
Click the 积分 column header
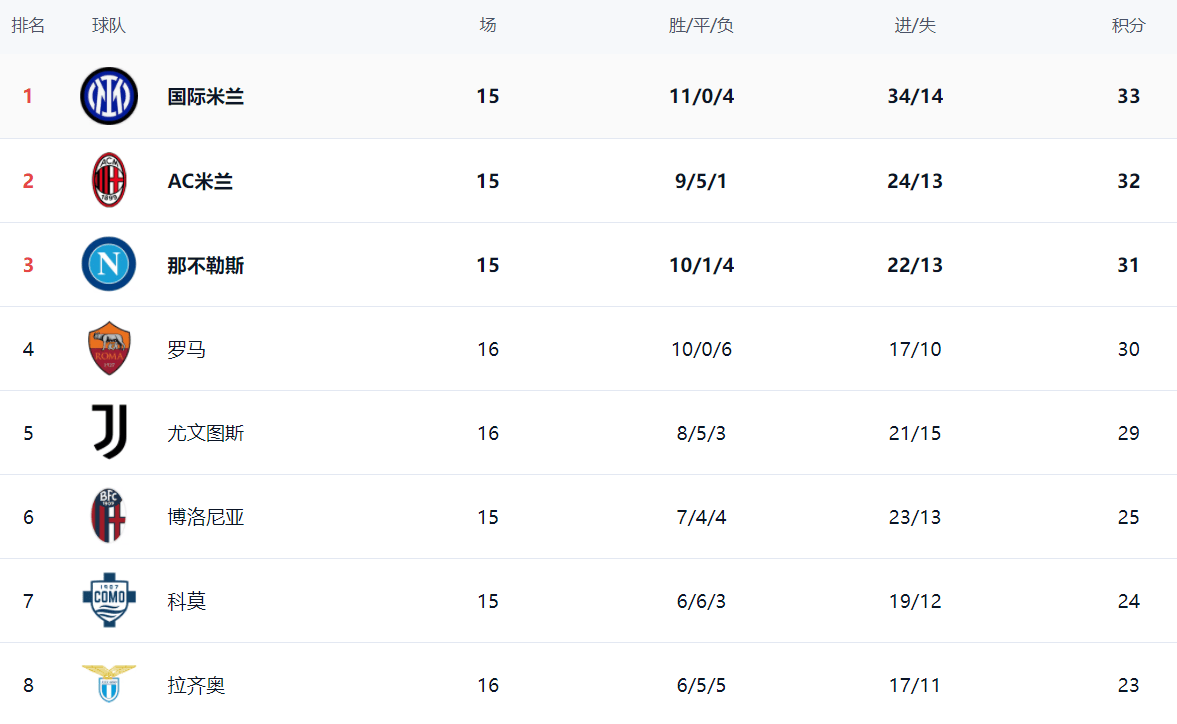pyautogui.click(x=1128, y=26)
